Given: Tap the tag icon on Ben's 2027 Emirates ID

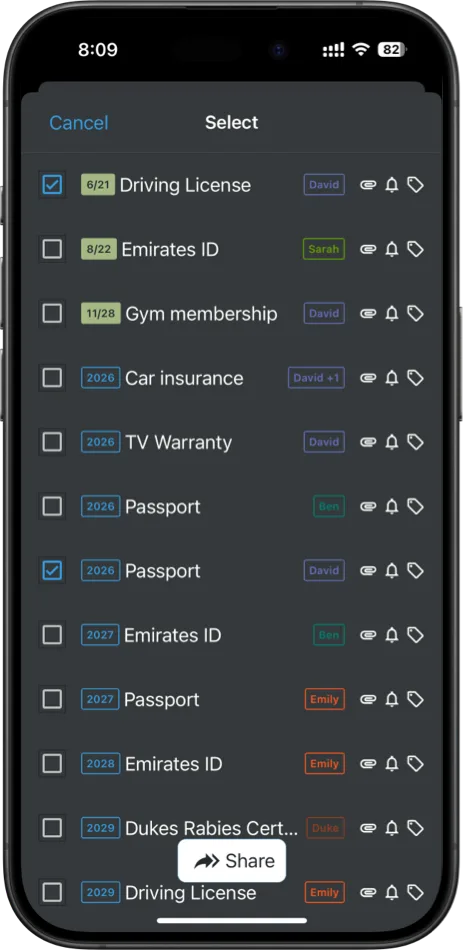Looking at the screenshot, I should 415,635.
